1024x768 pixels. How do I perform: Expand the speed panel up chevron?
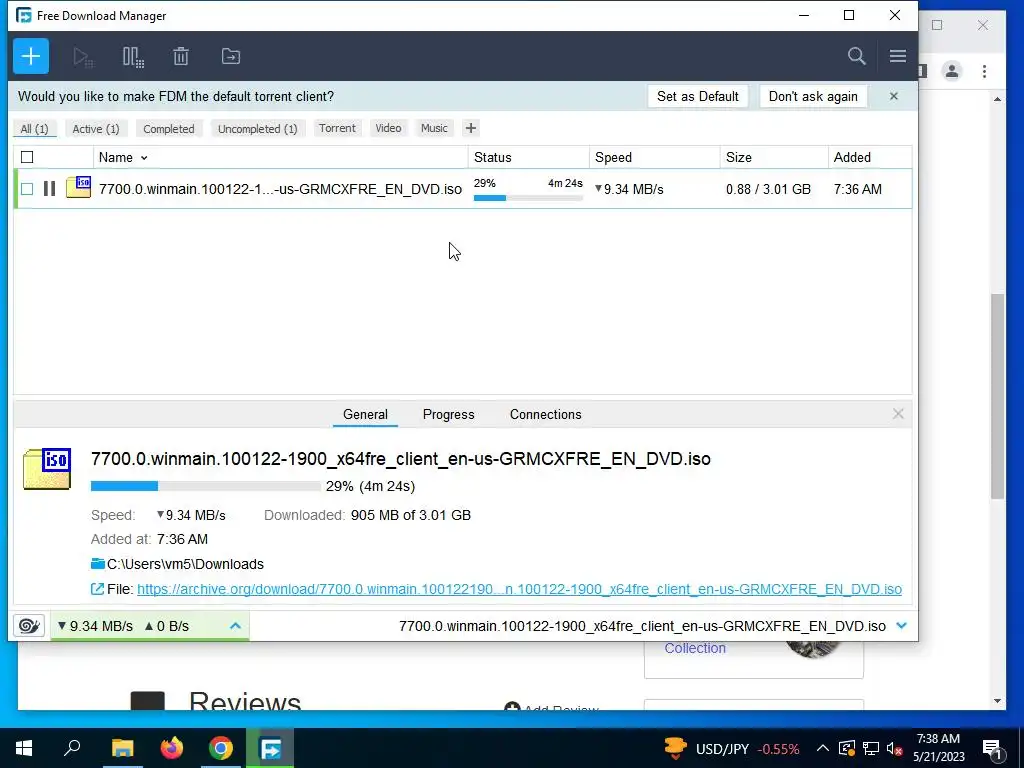235,626
